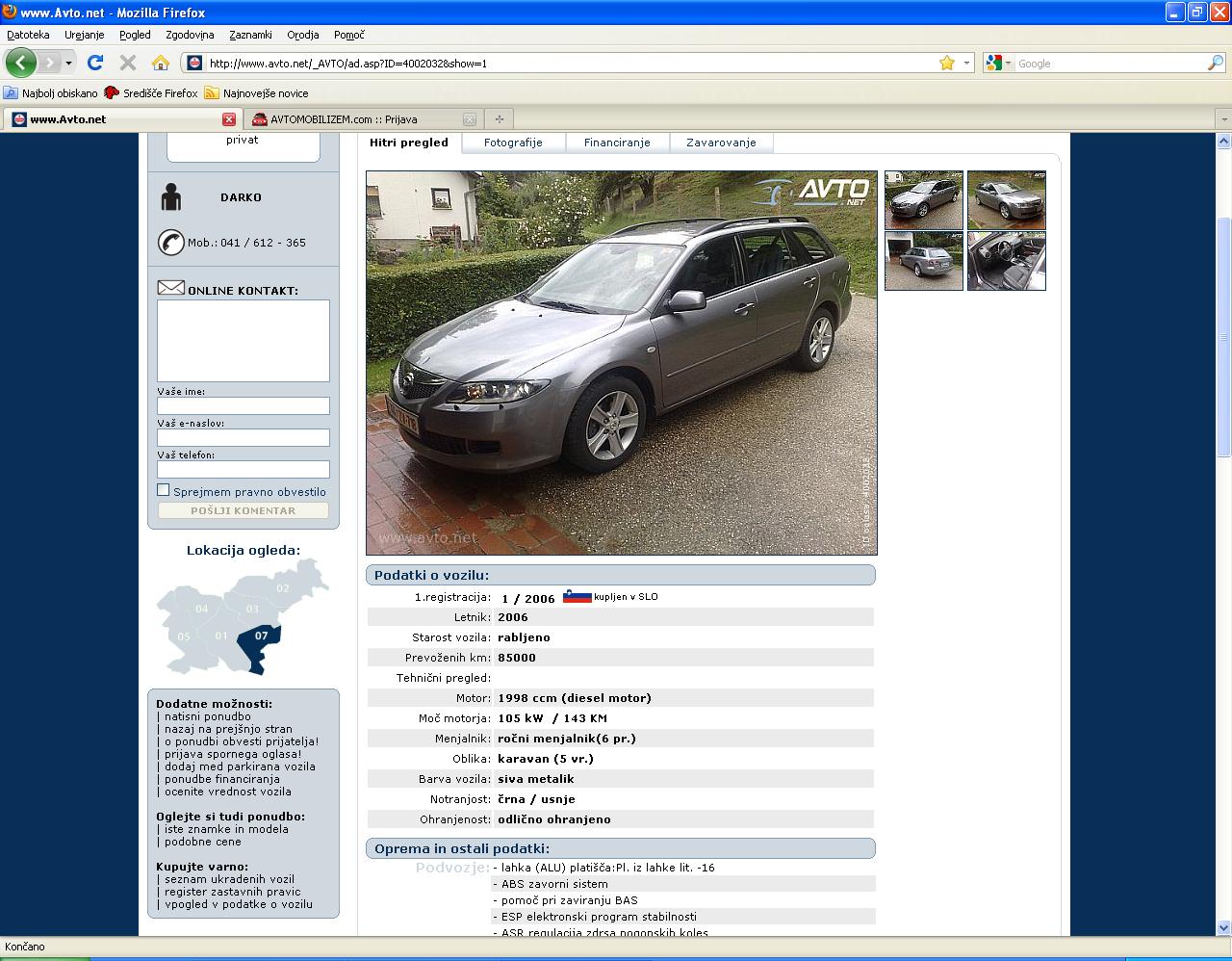Image resolution: width=1232 pixels, height=961 pixels.
Task: Open the list all tabs dropdown
Action: tap(1221, 119)
